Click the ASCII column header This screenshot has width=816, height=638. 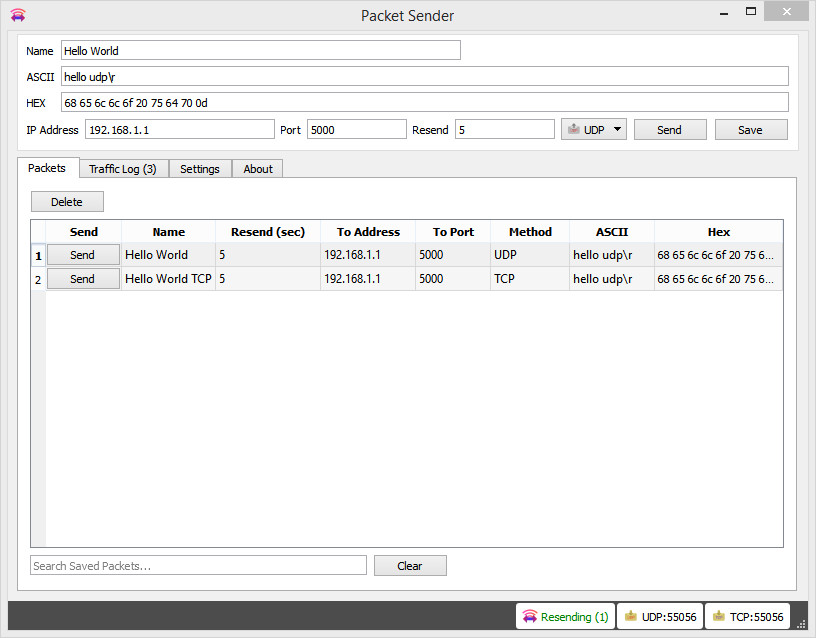click(612, 232)
